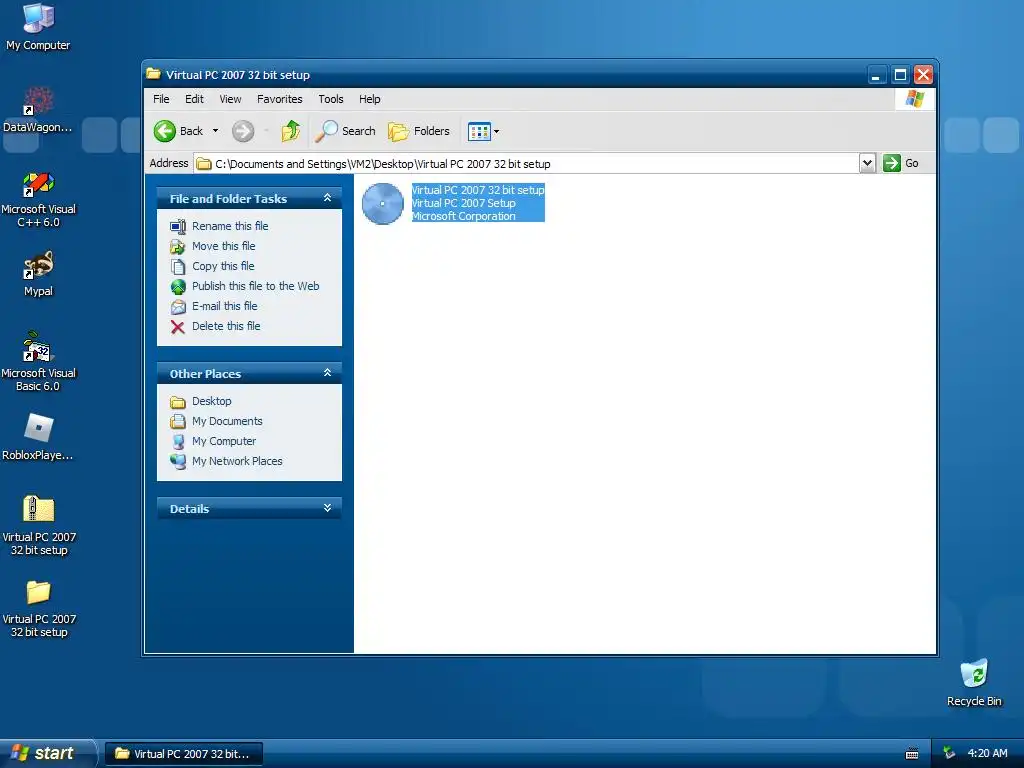Viewport: 1024px width, 768px height.
Task: Select the zipped Virtual PC 2007 desktop icon
Action: tap(39, 525)
